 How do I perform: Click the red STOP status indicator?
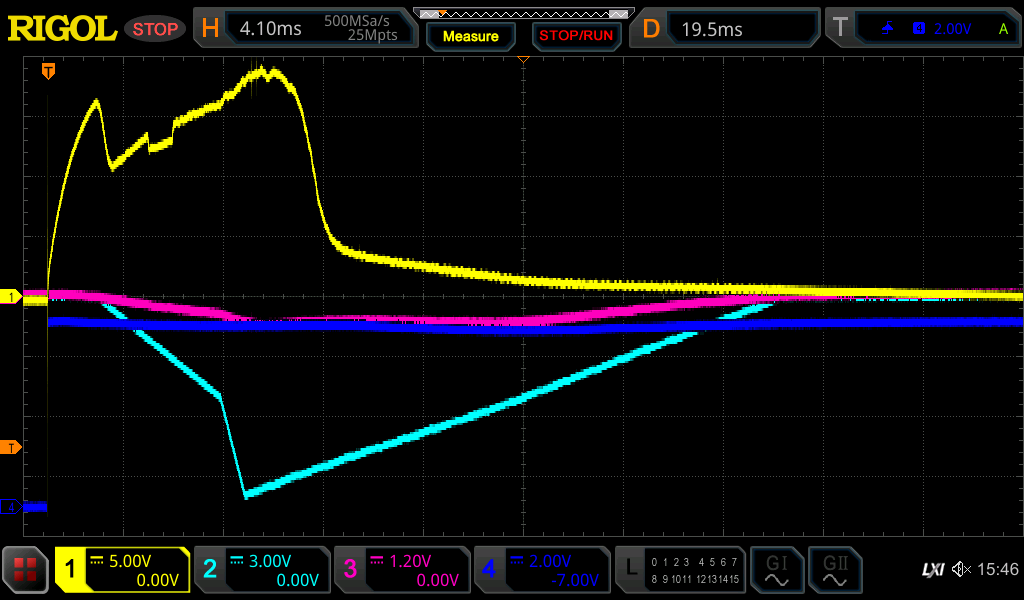[x=155, y=29]
